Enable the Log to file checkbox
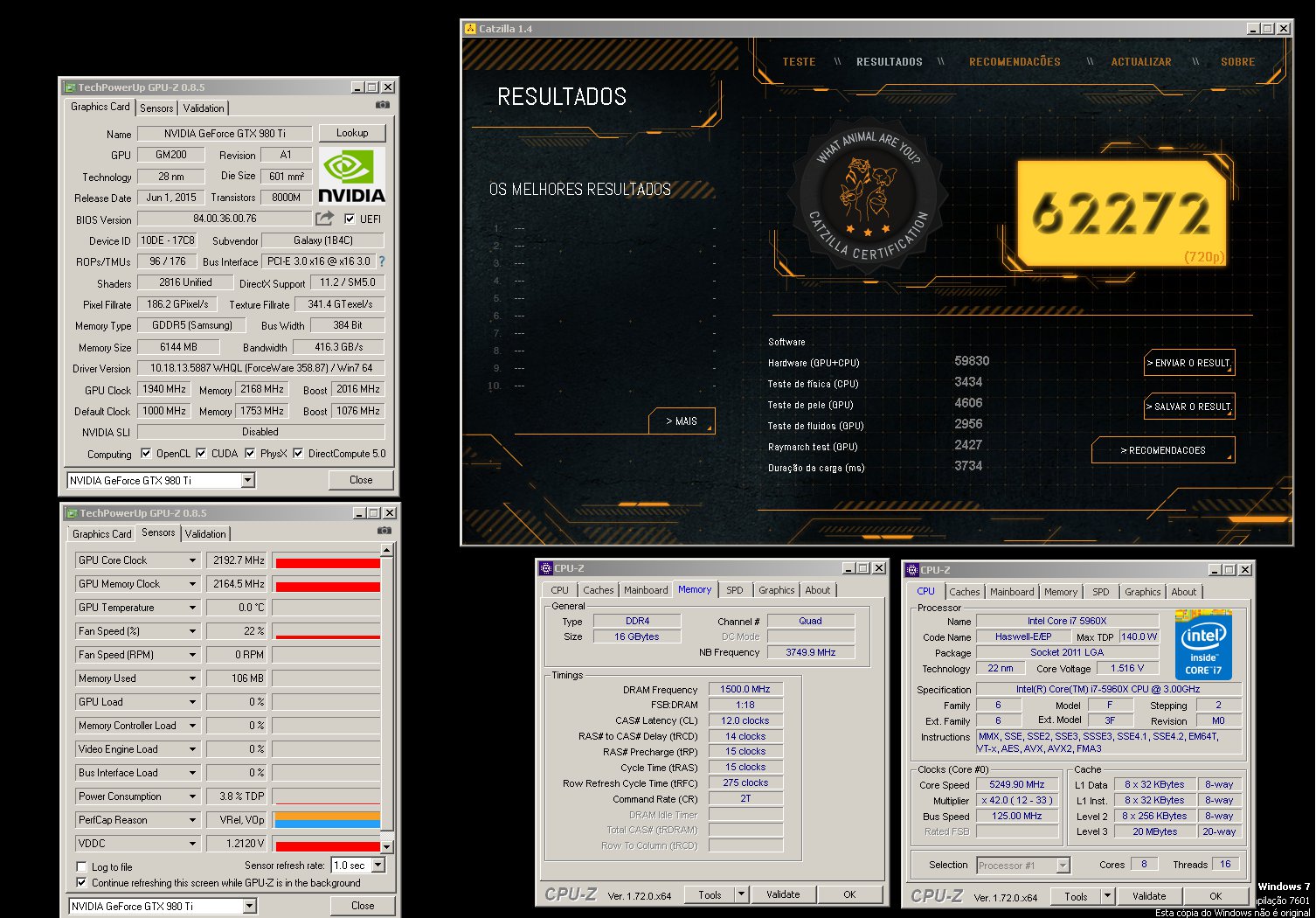 [x=82, y=866]
